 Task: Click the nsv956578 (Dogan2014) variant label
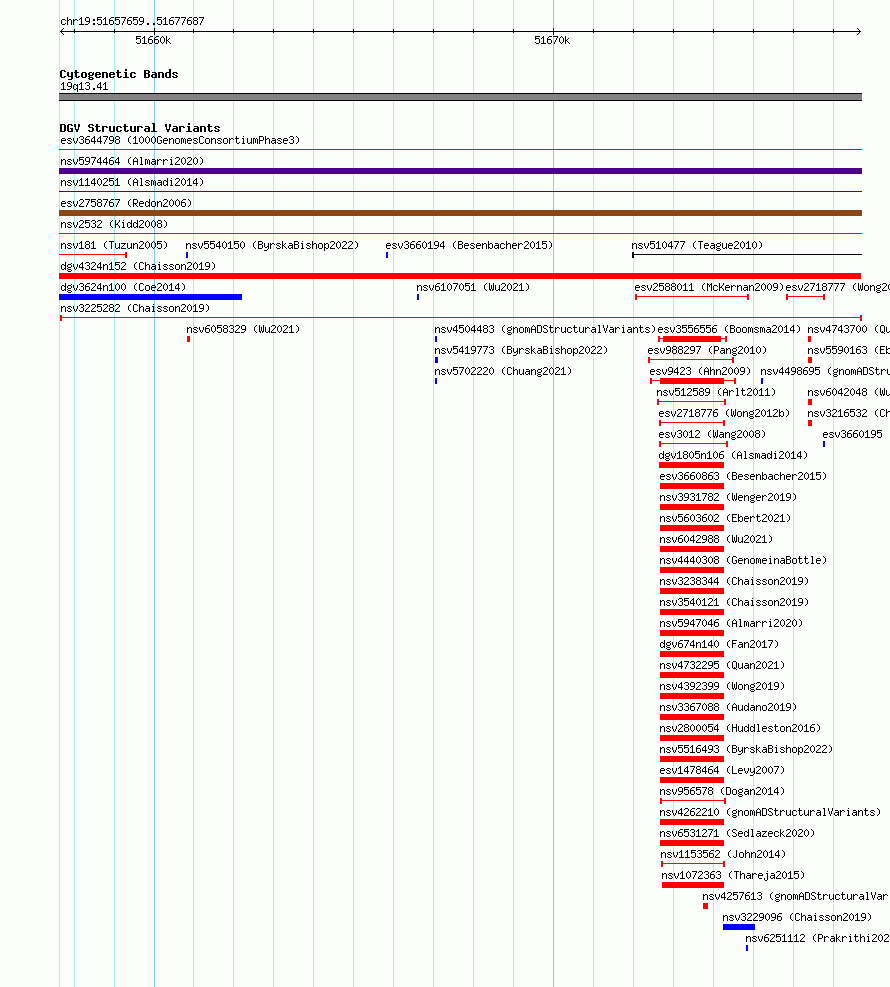722,791
